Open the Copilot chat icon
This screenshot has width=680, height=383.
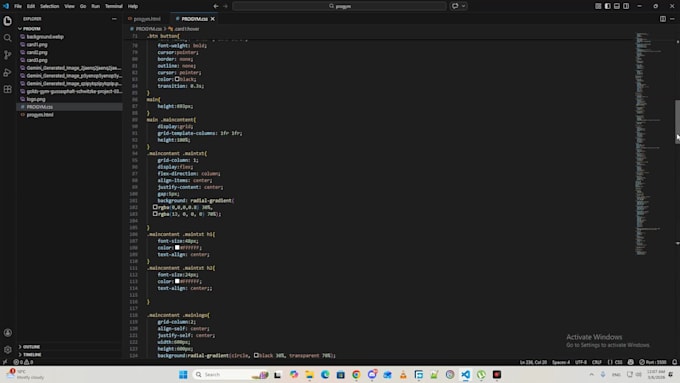tap(455, 6)
